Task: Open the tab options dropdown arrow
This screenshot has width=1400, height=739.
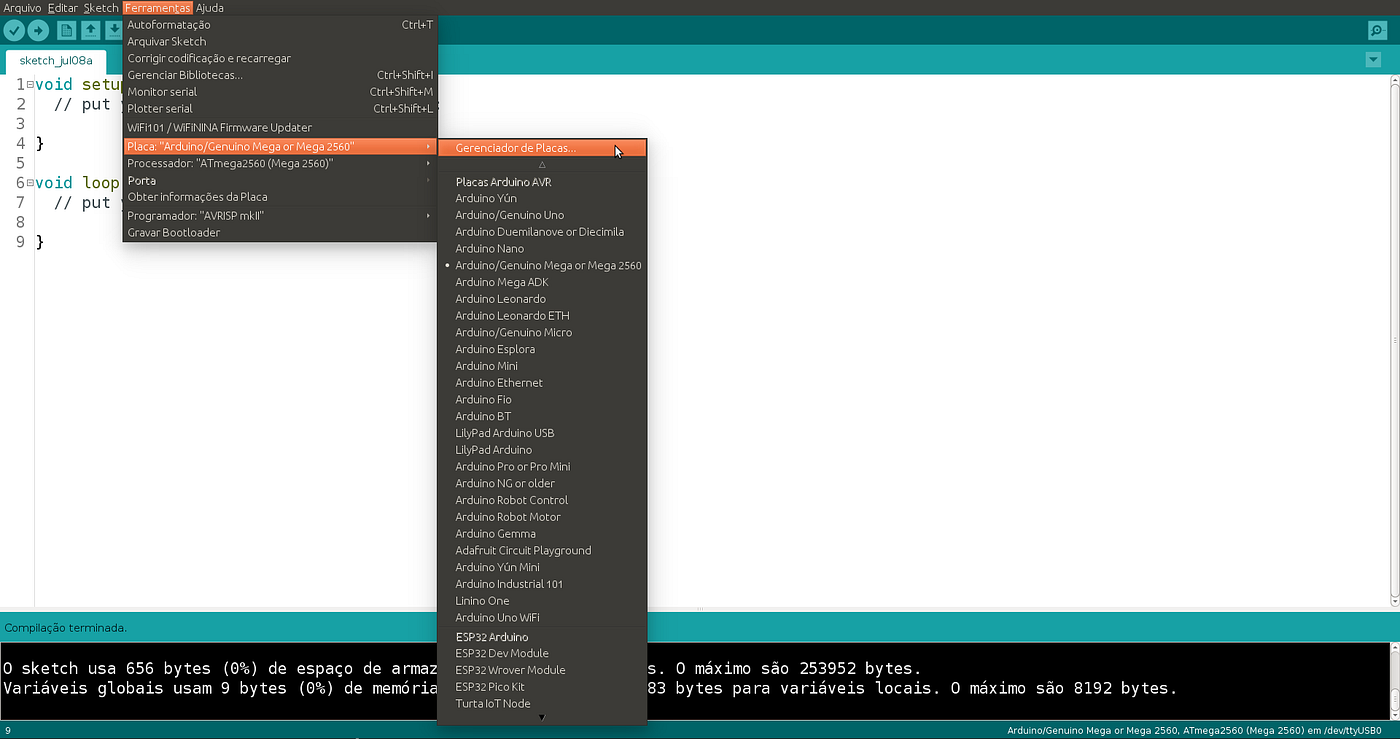Action: point(1373,60)
